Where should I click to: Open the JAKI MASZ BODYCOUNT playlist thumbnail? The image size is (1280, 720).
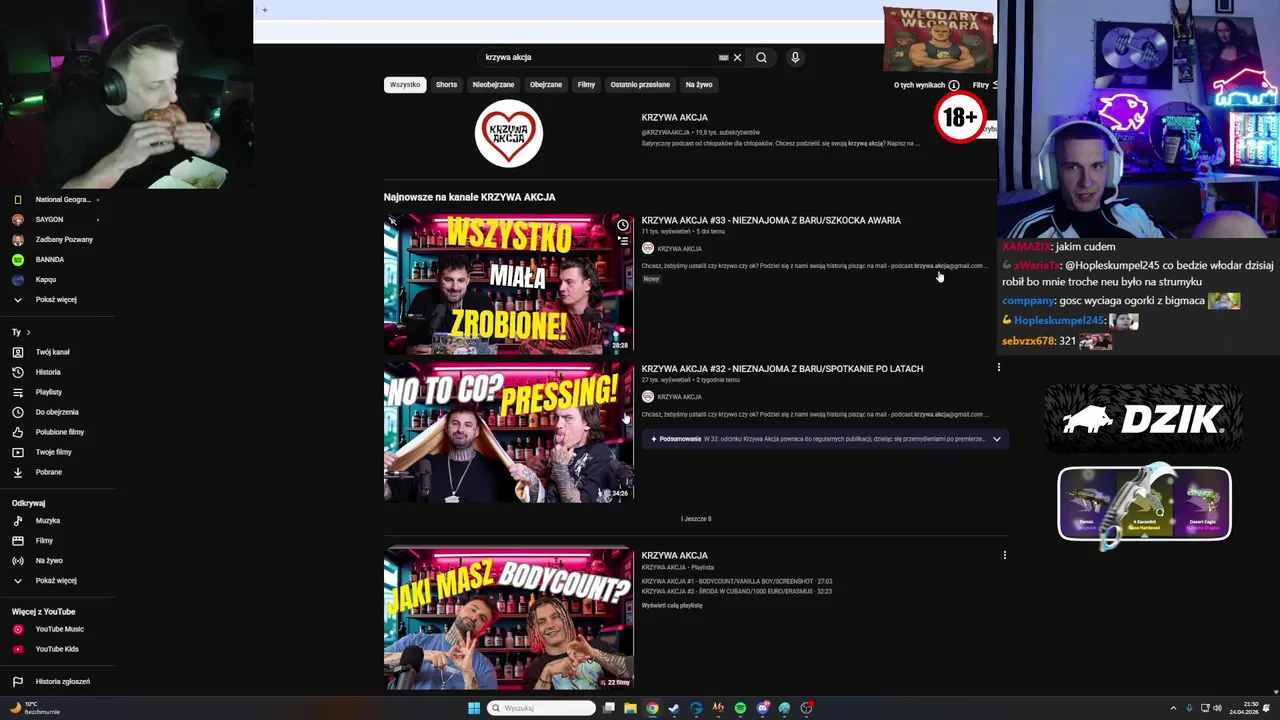(x=508, y=618)
